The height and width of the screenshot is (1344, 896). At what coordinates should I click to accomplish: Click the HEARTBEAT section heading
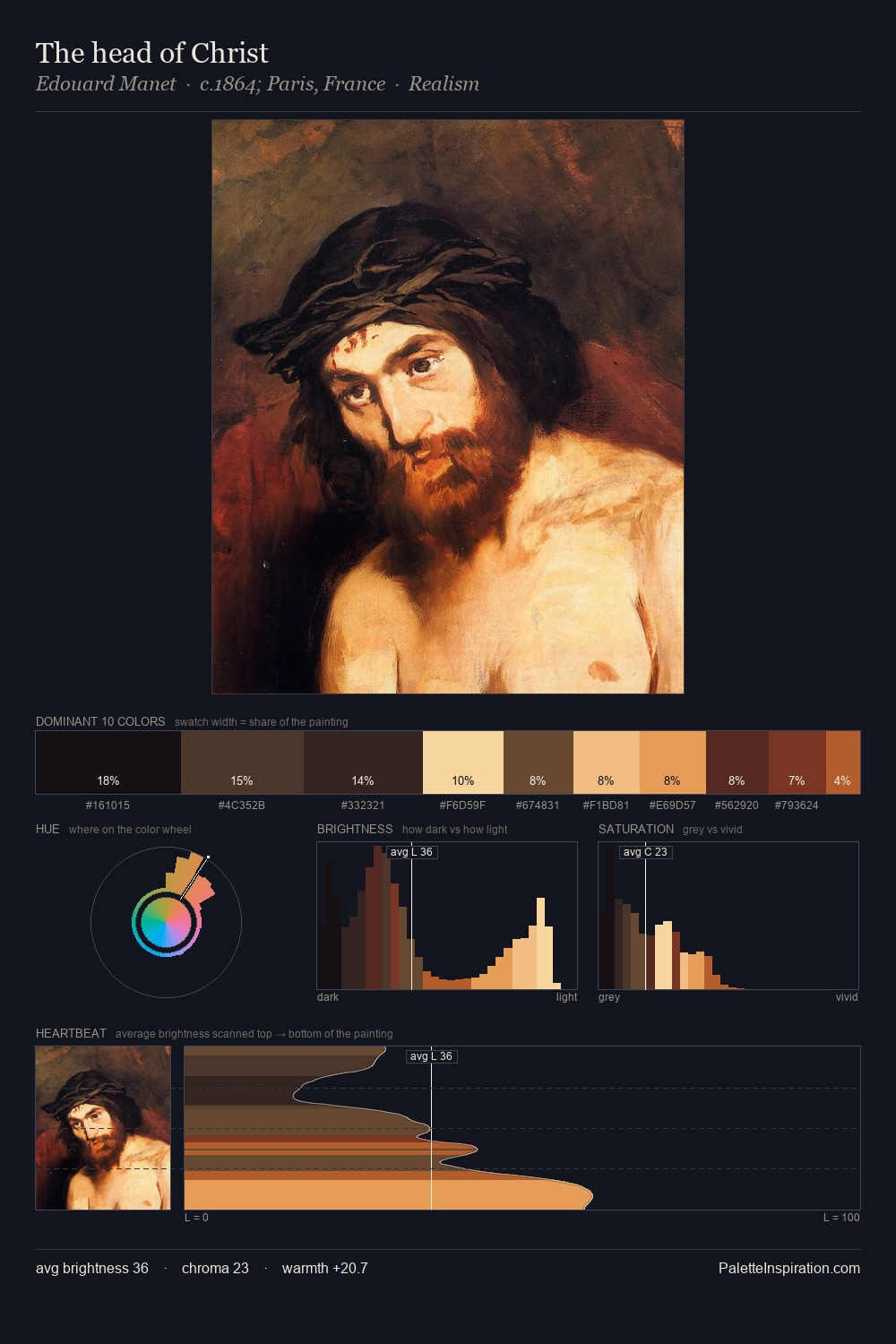coord(71,1033)
